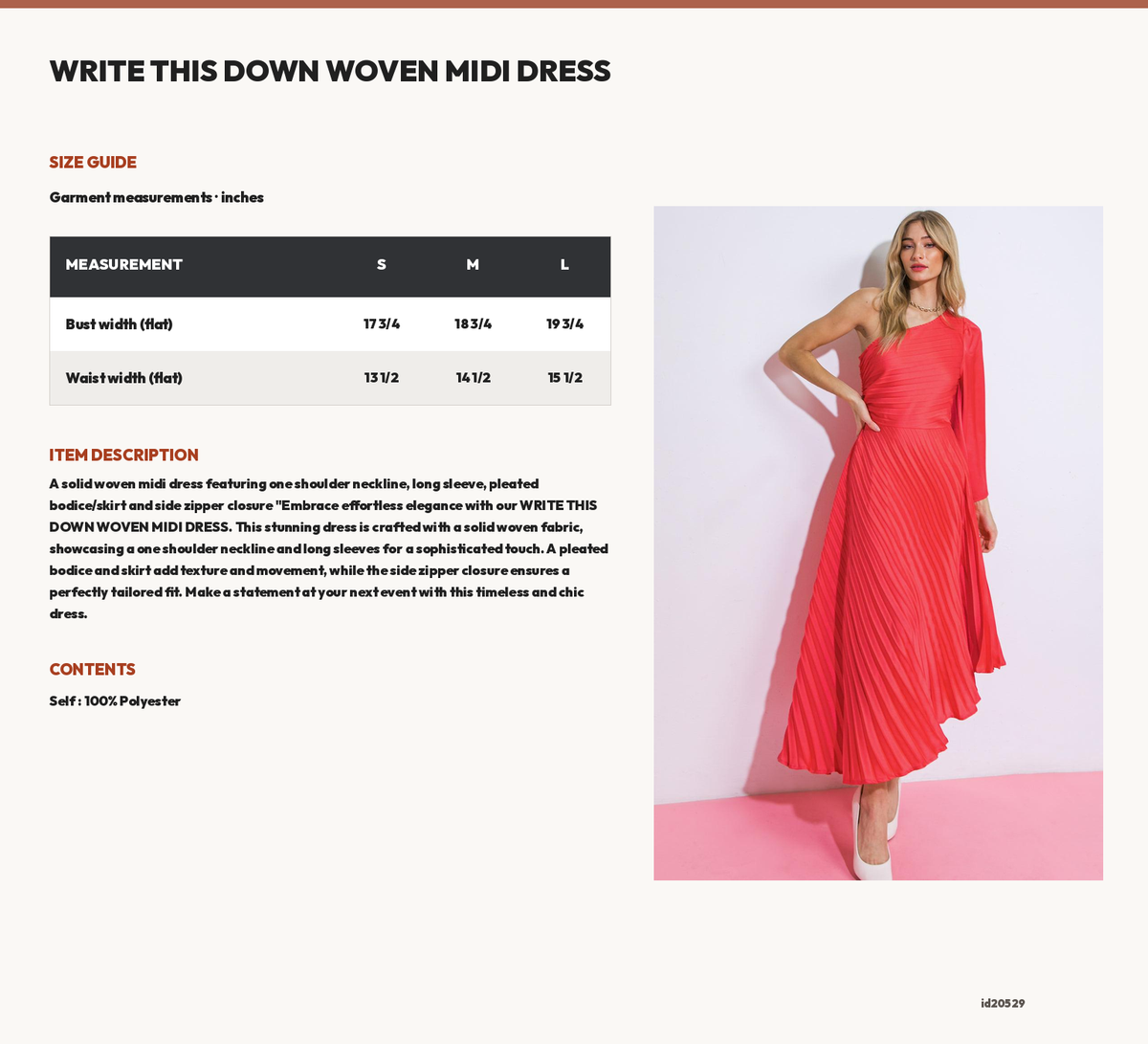Click the S size column header
Screen dimensions: 1148x1044
pos(382,265)
